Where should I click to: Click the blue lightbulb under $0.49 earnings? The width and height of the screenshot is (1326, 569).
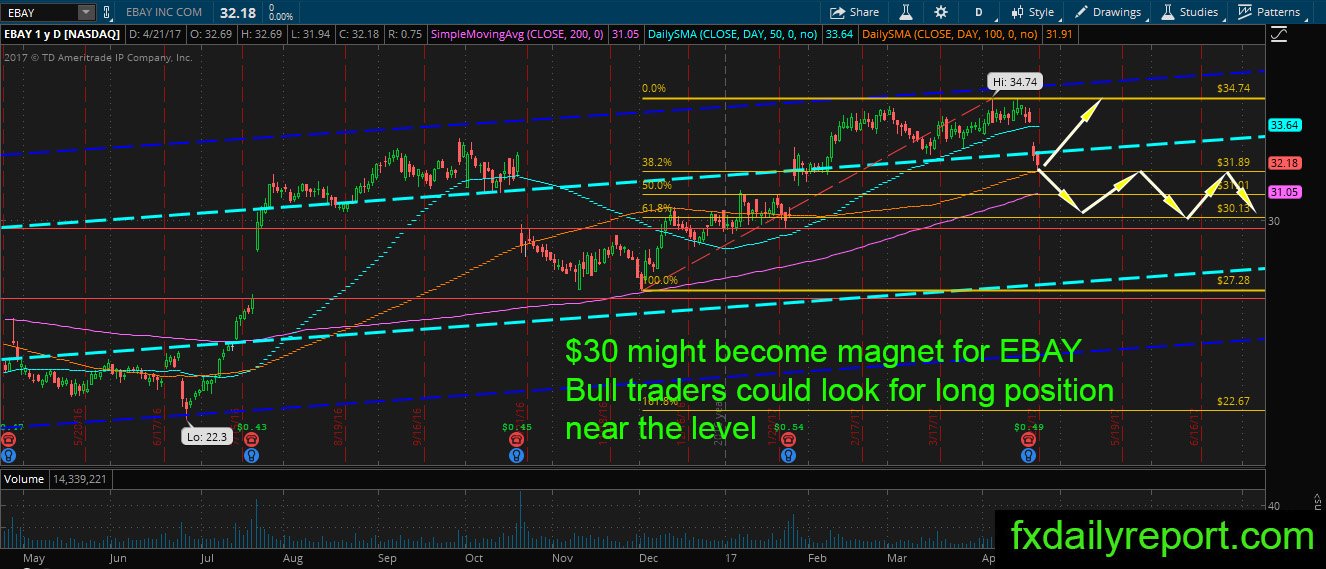coord(1027,455)
